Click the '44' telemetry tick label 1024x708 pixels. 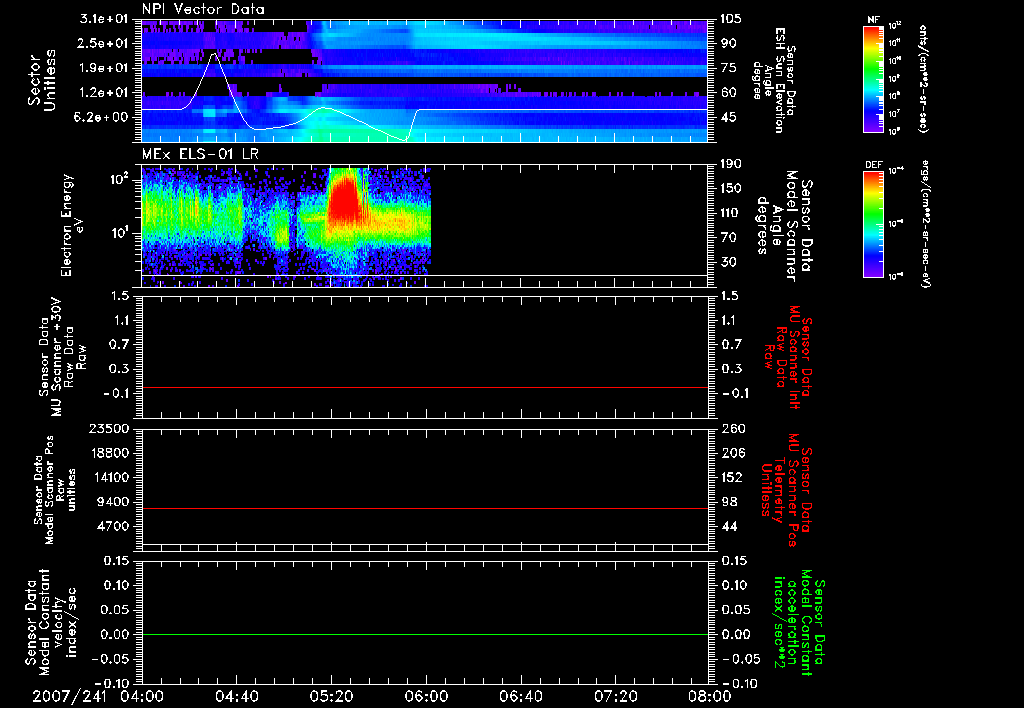728,526
